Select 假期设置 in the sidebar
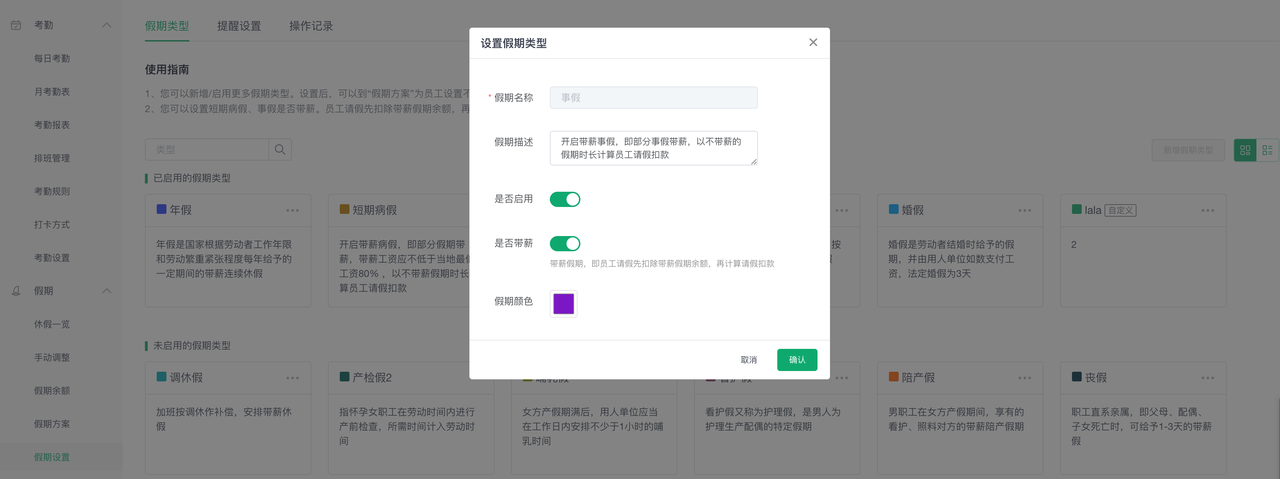 point(52,457)
